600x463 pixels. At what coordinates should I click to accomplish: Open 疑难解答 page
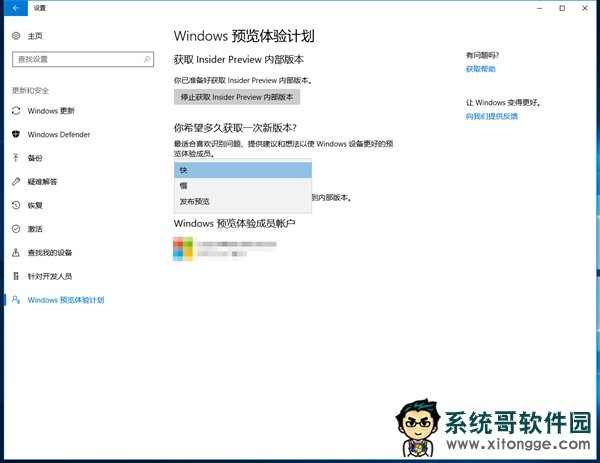42,182
